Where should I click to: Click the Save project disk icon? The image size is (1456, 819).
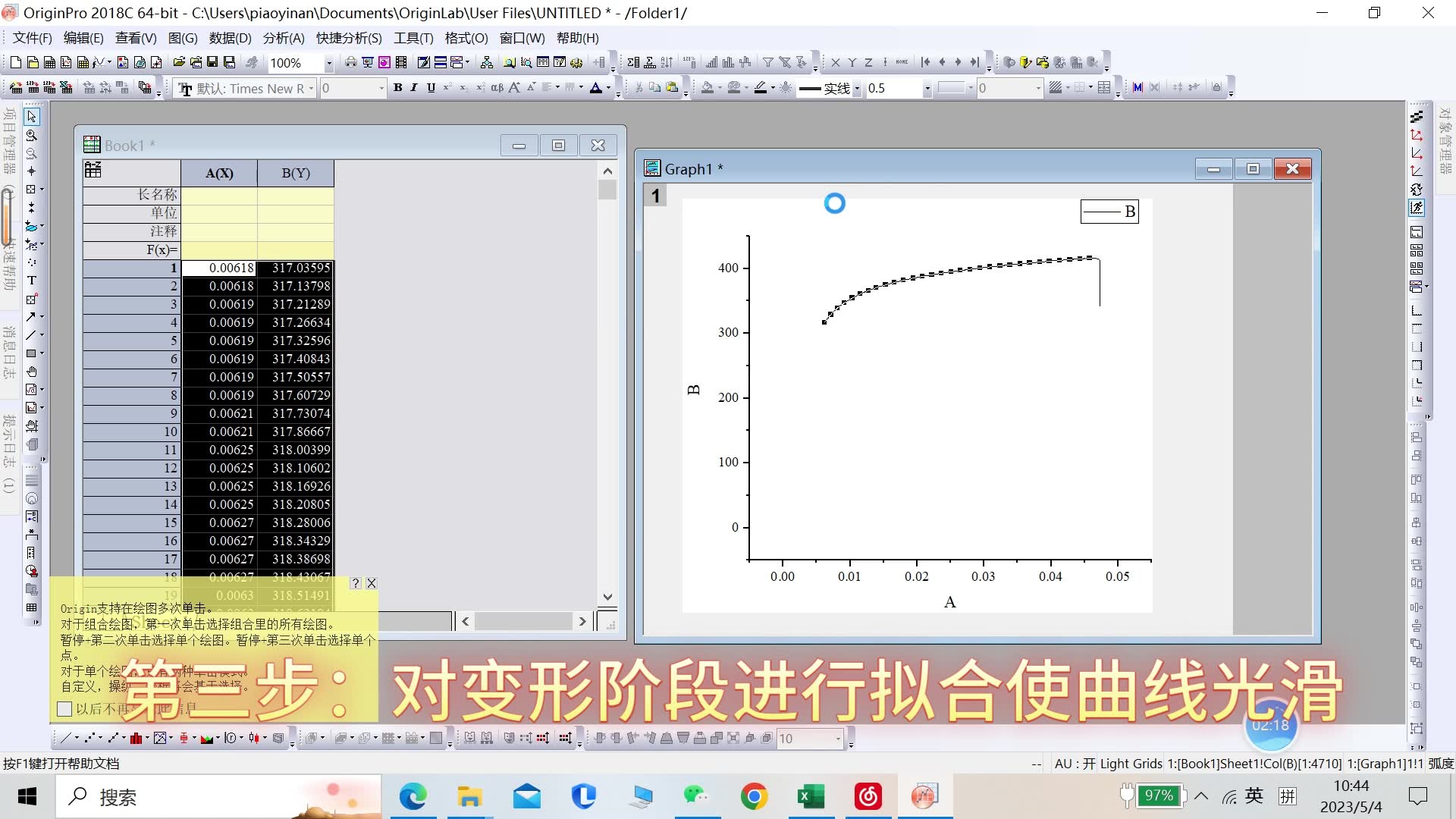[212, 63]
